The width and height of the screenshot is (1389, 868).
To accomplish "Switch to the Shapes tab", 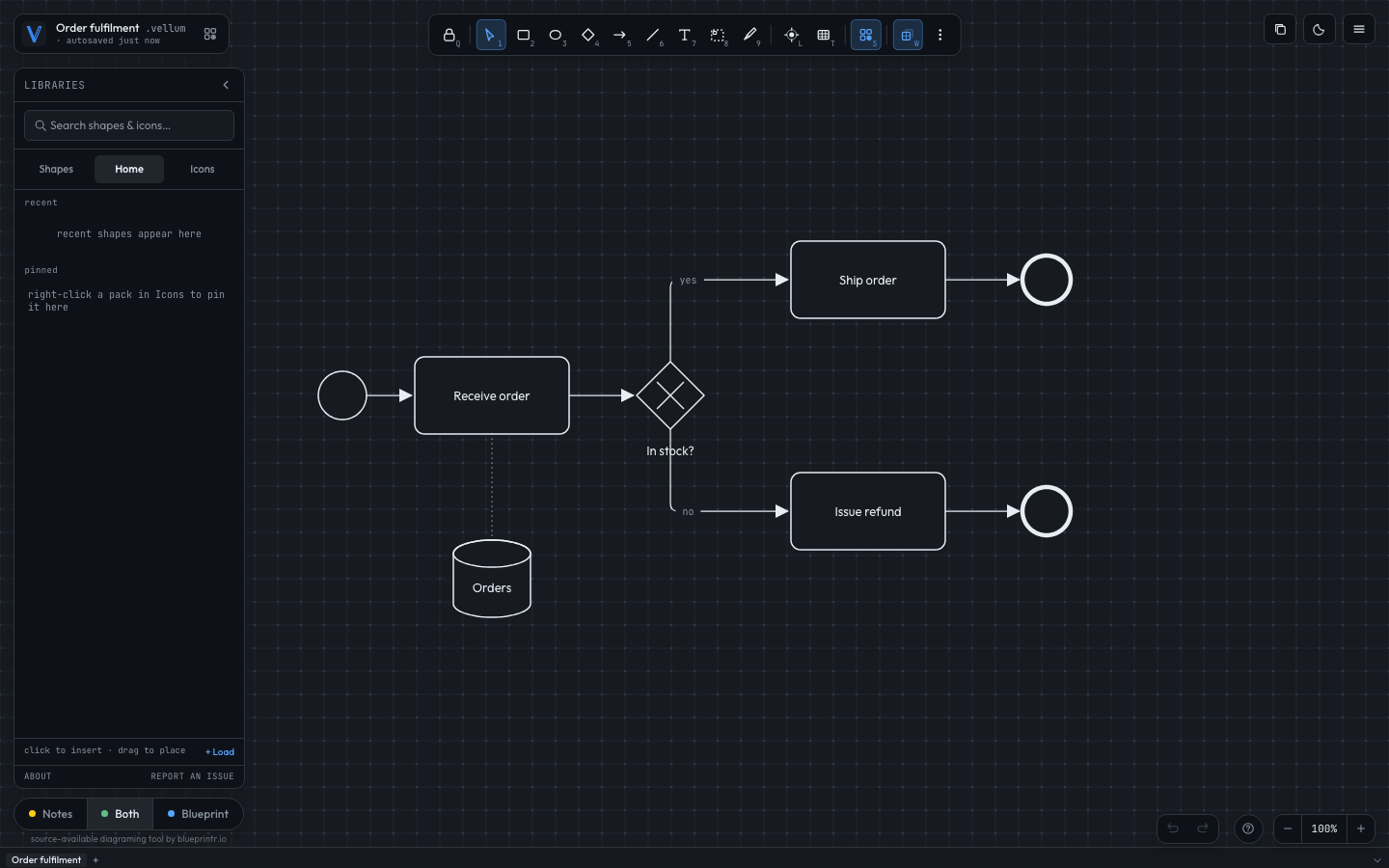I will pyautogui.click(x=56, y=169).
